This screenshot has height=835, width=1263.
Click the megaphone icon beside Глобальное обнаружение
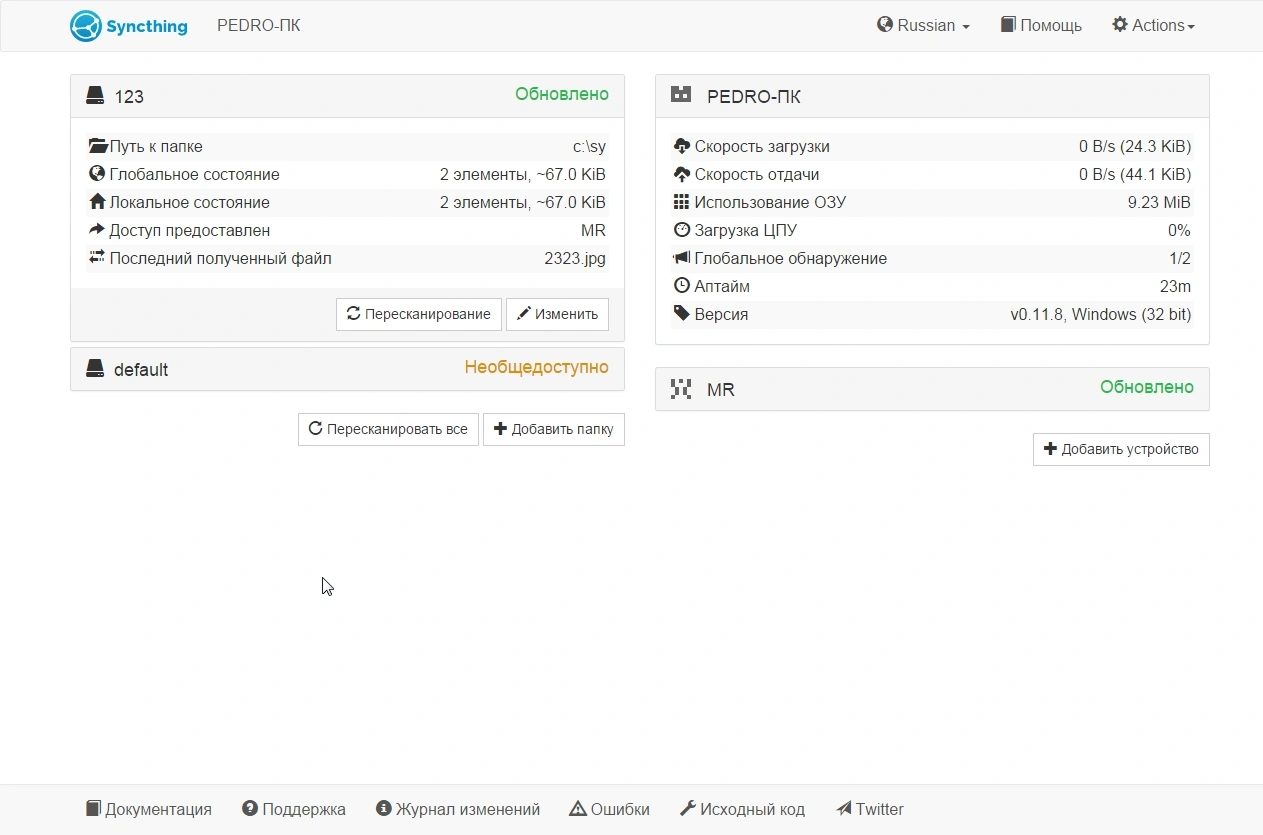[682, 258]
